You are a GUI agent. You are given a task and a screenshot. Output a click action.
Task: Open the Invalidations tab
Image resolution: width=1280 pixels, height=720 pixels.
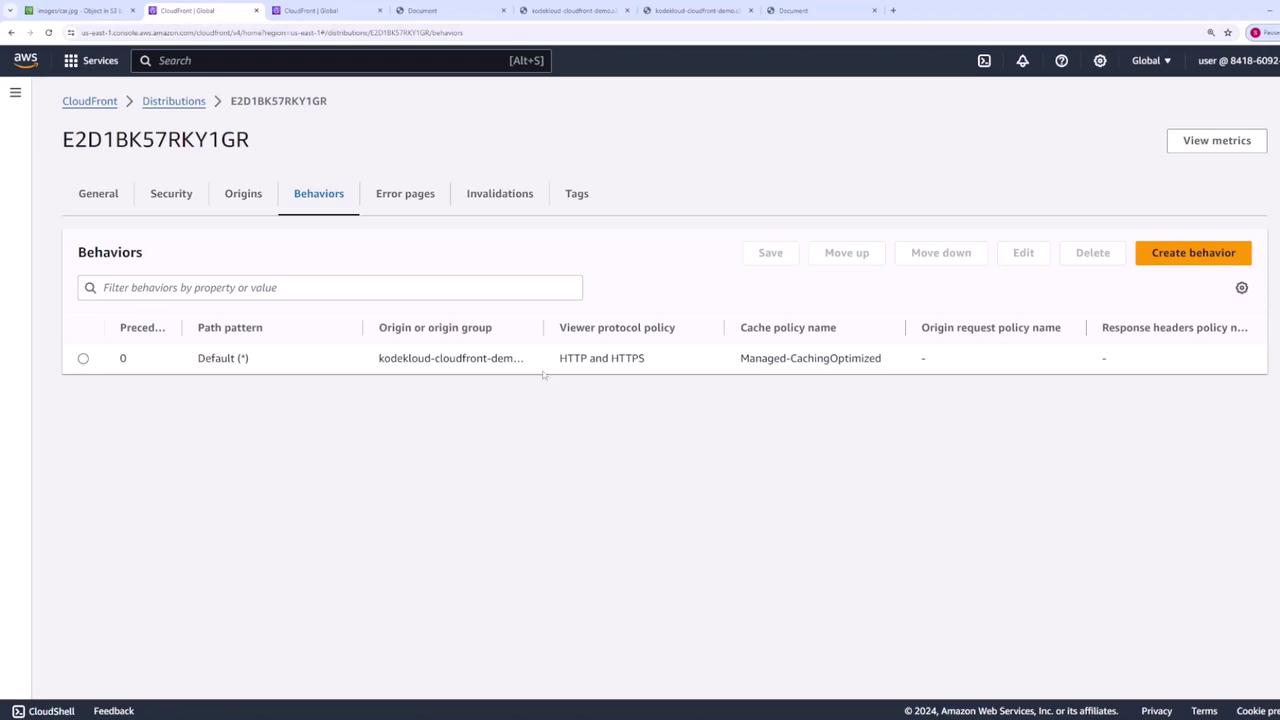click(x=500, y=194)
